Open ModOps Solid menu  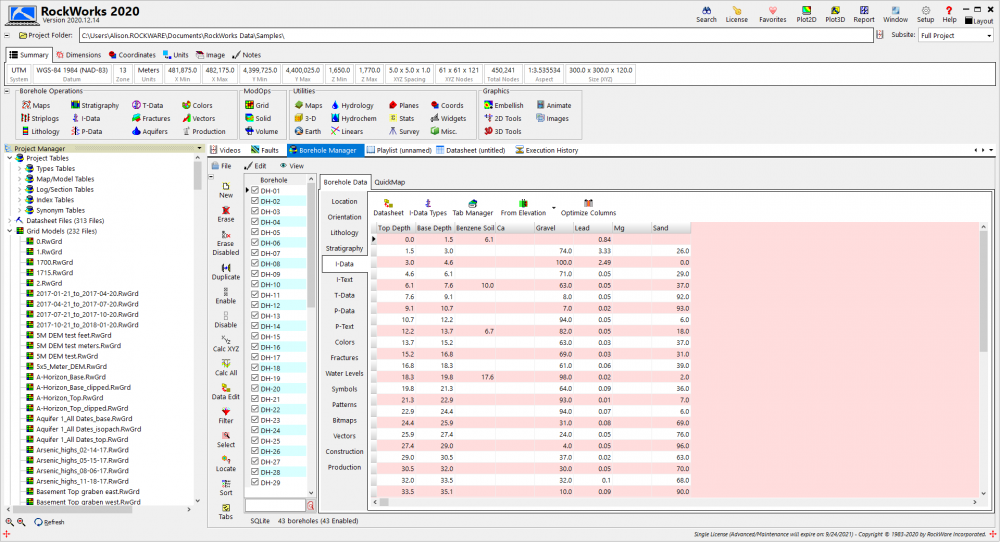[x=258, y=119]
